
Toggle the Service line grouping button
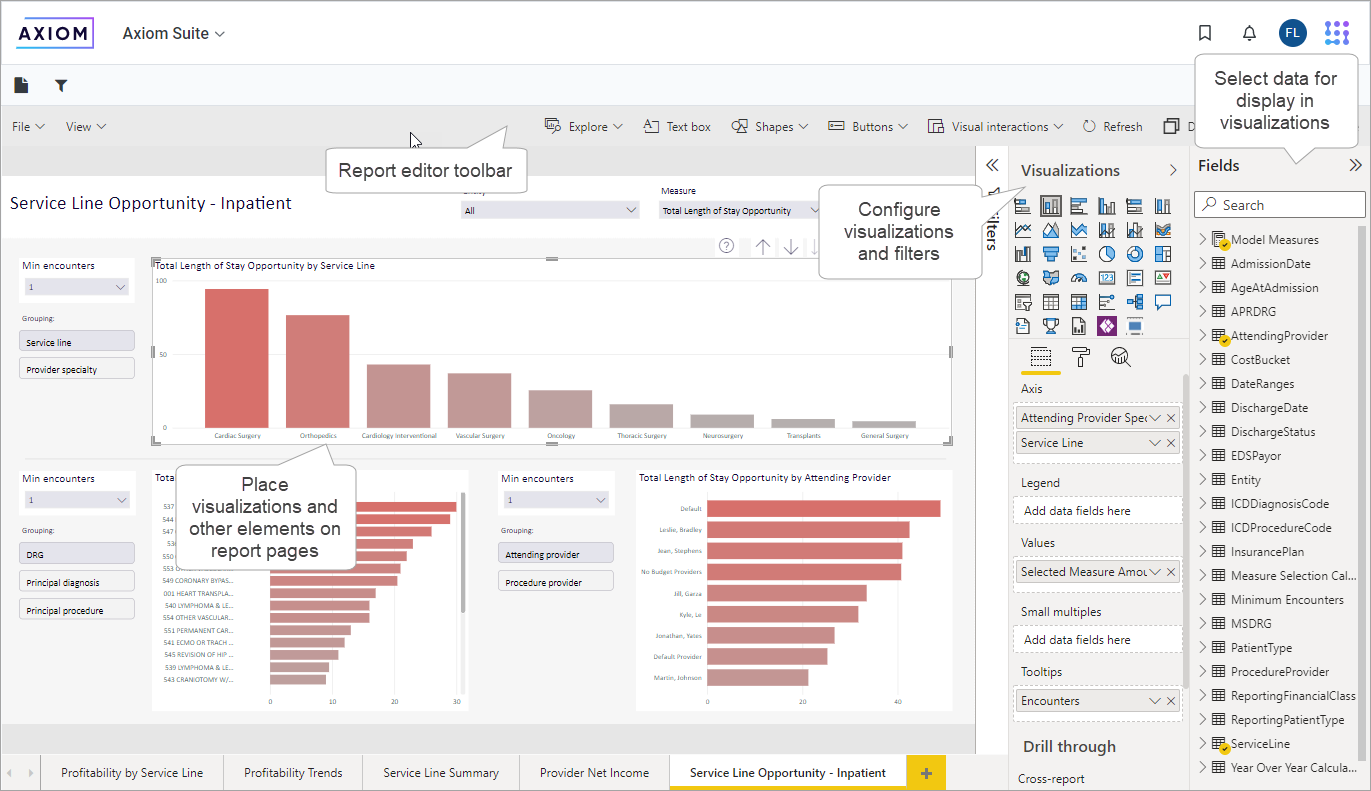[77, 342]
